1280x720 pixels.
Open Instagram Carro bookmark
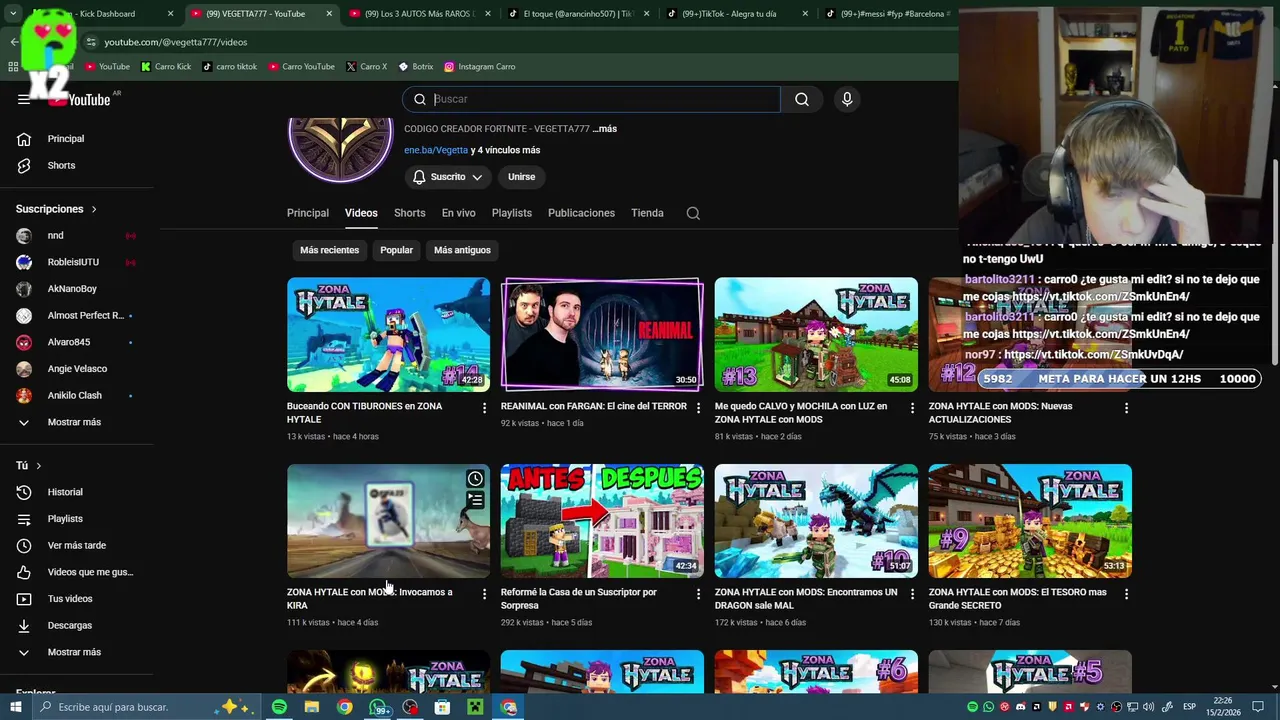479,67
